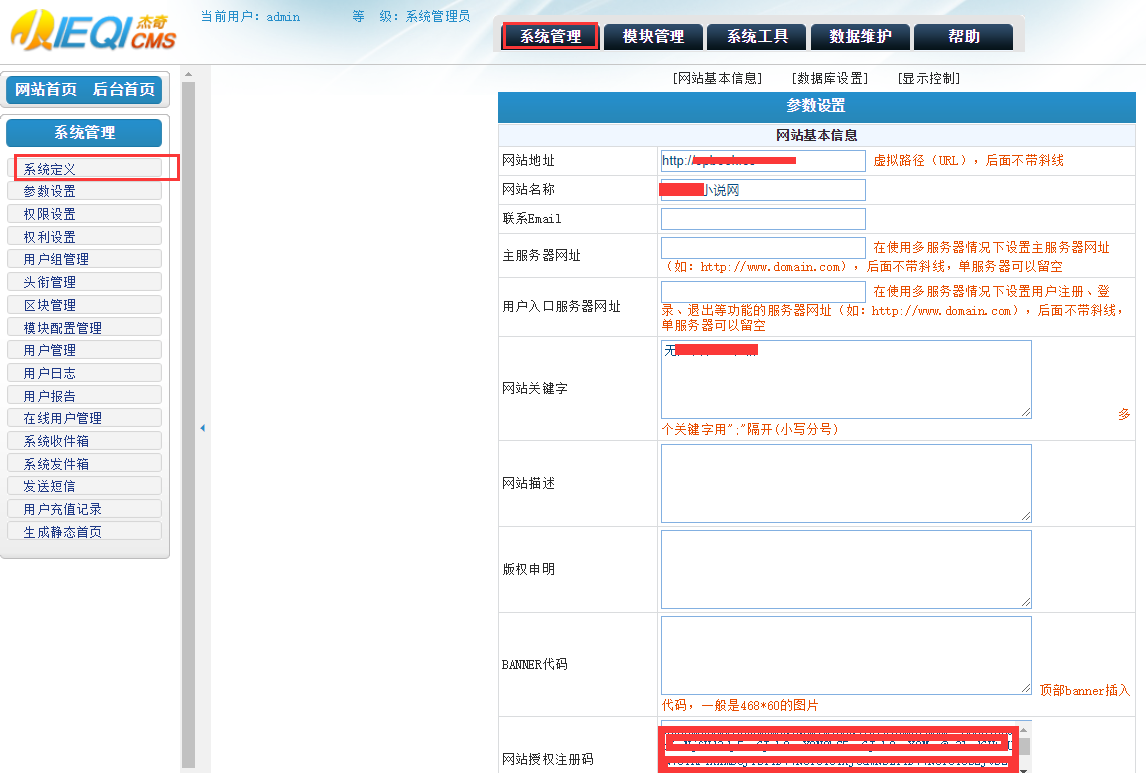Open 区块管理 in sidebar
This screenshot has width=1146, height=773.
tap(84, 305)
